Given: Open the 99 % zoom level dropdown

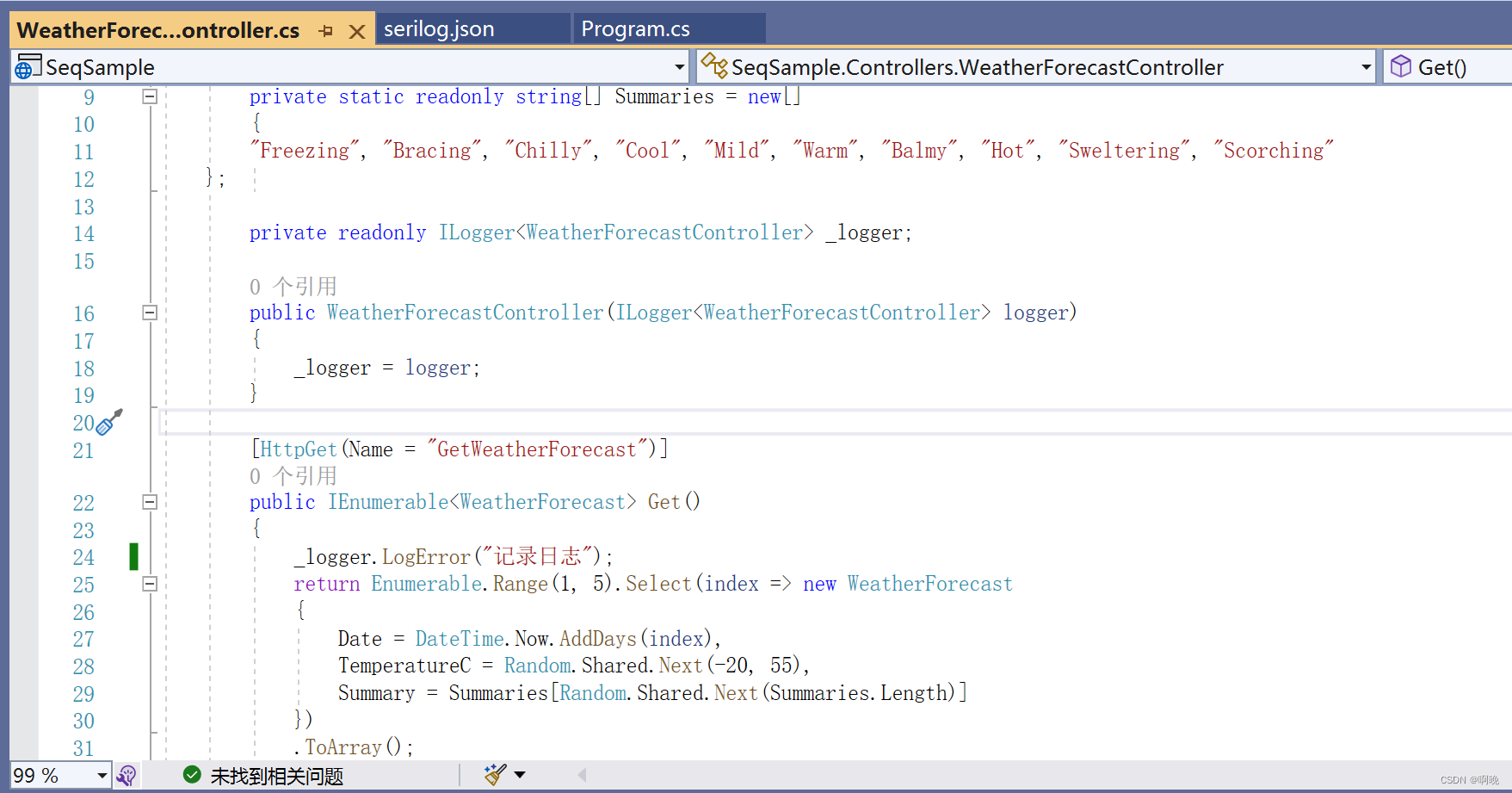Looking at the screenshot, I should 102,776.
